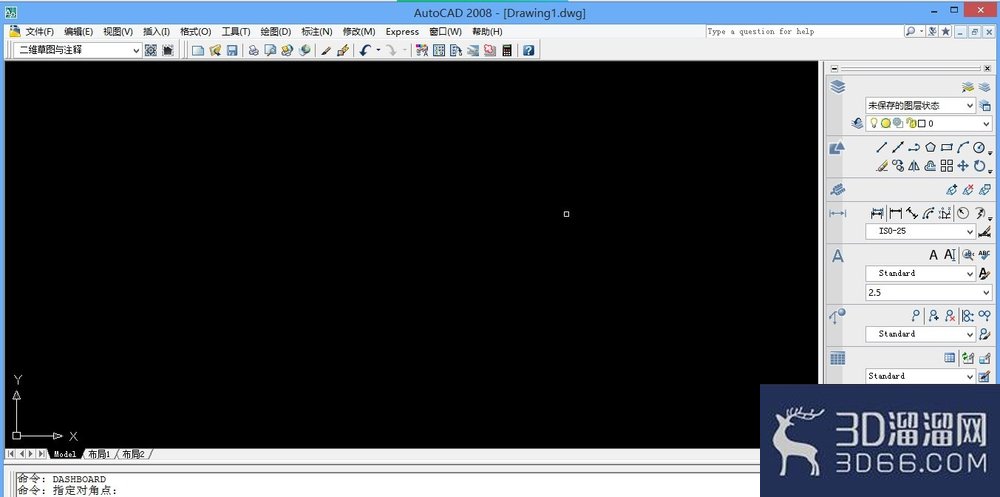Switch to the 布局1 layout tab
Image resolution: width=1000 pixels, height=497 pixels.
(99, 454)
